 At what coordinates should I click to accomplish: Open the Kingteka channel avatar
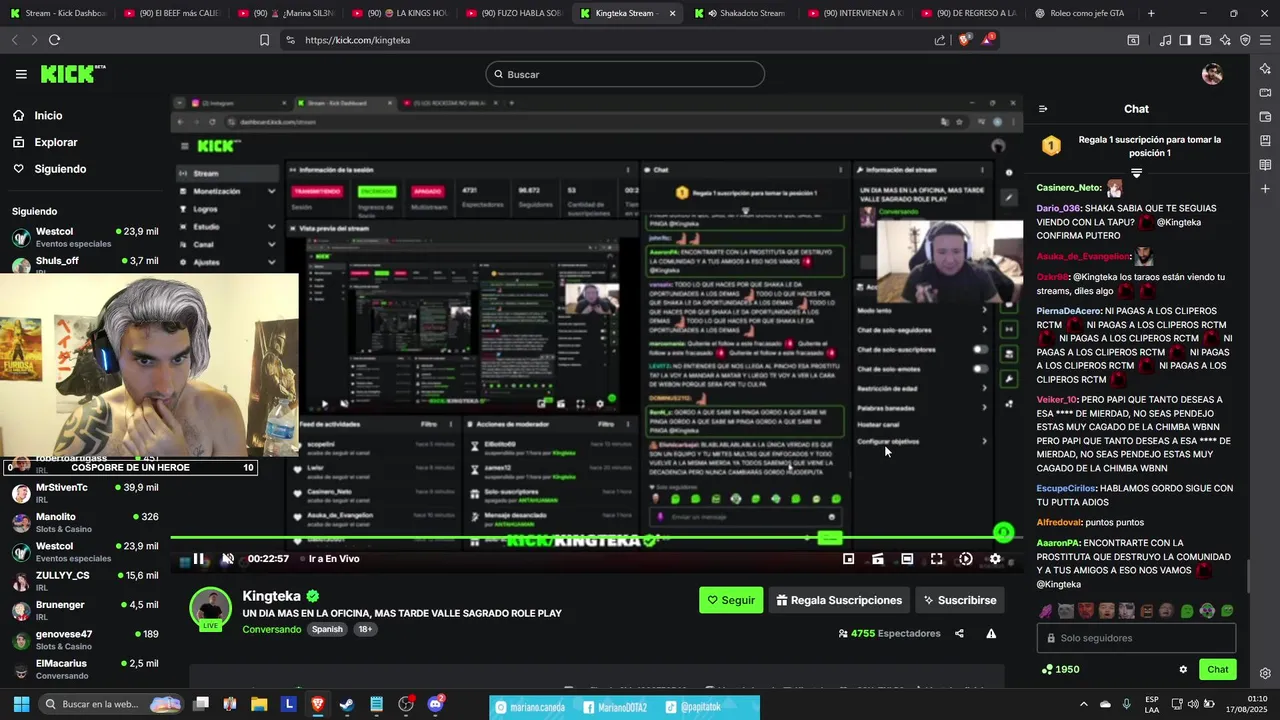211,609
